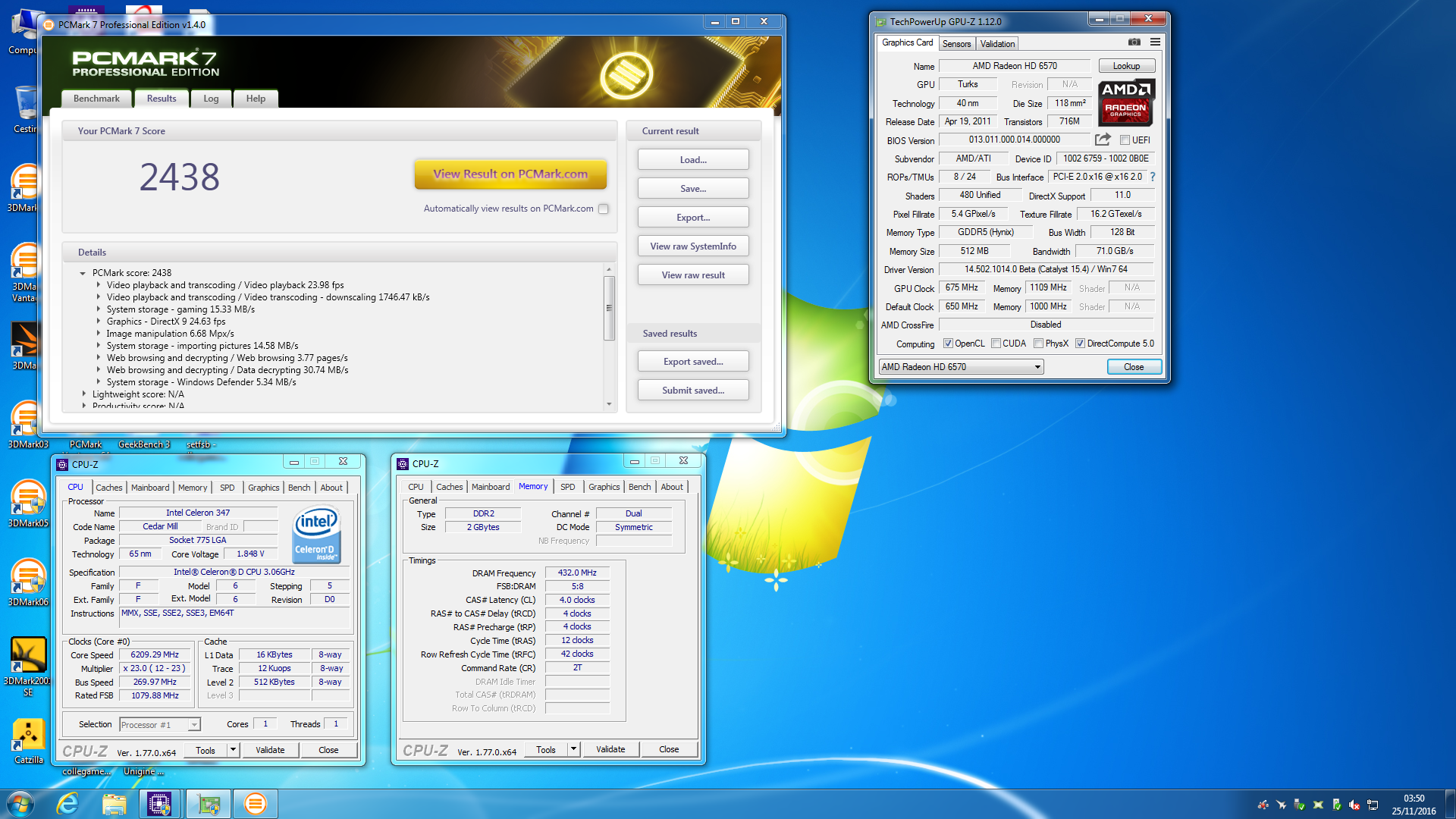Viewport: 1456px width, 819px height.
Task: Open the 3DMark Vantage desktop shortcut
Action: pyautogui.click(x=25, y=272)
